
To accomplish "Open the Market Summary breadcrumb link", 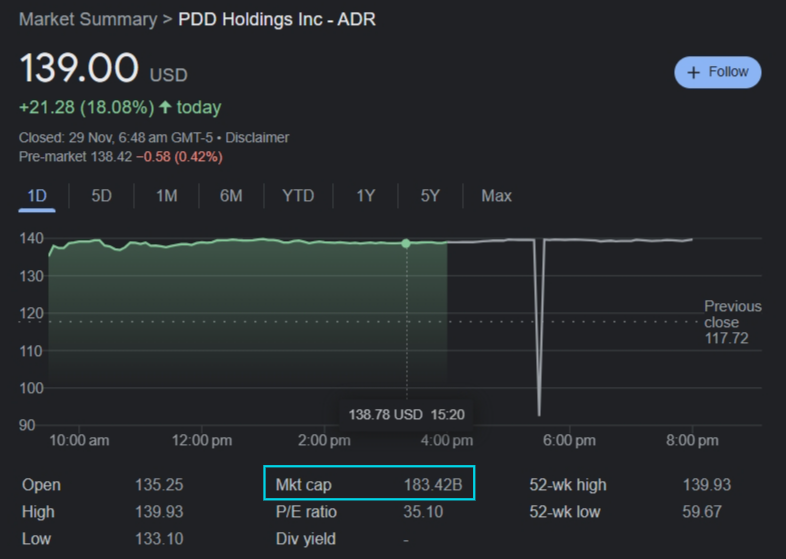I will tap(88, 20).
